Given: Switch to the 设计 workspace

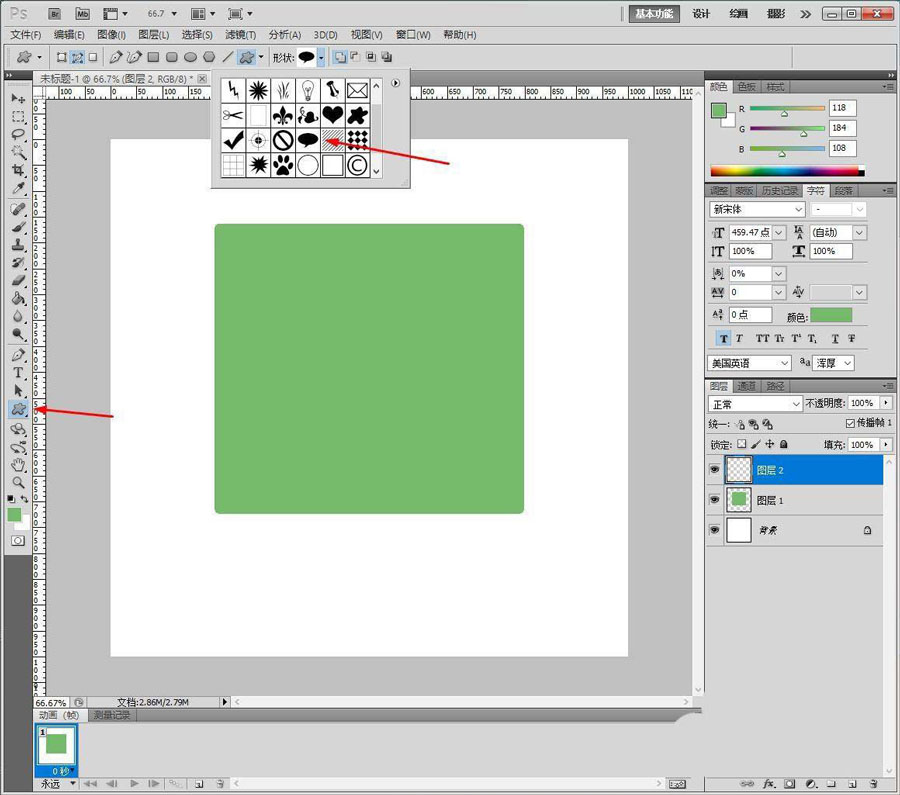Looking at the screenshot, I should (x=702, y=14).
